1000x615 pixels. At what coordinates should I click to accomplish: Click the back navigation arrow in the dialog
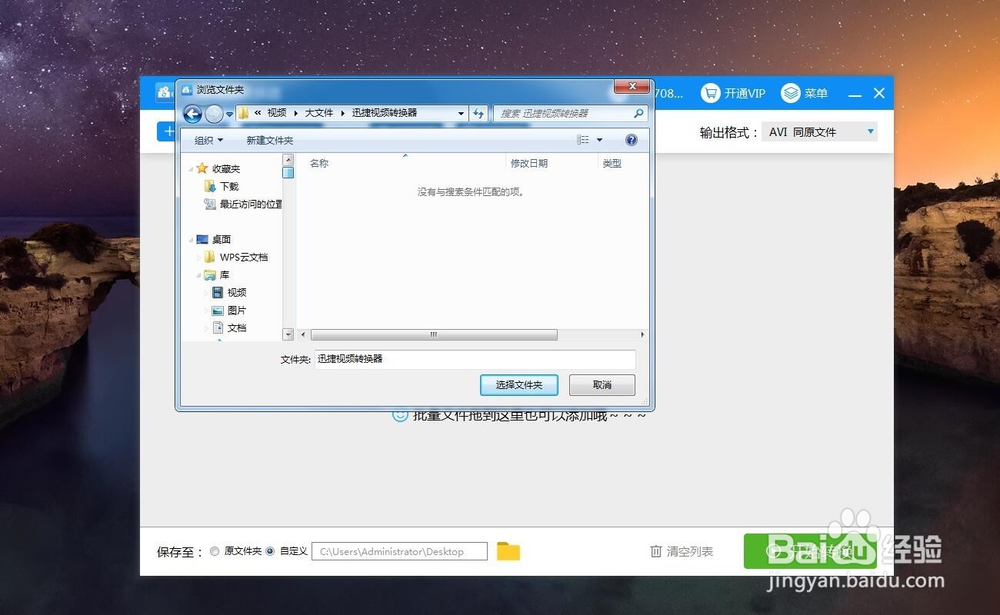click(192, 112)
